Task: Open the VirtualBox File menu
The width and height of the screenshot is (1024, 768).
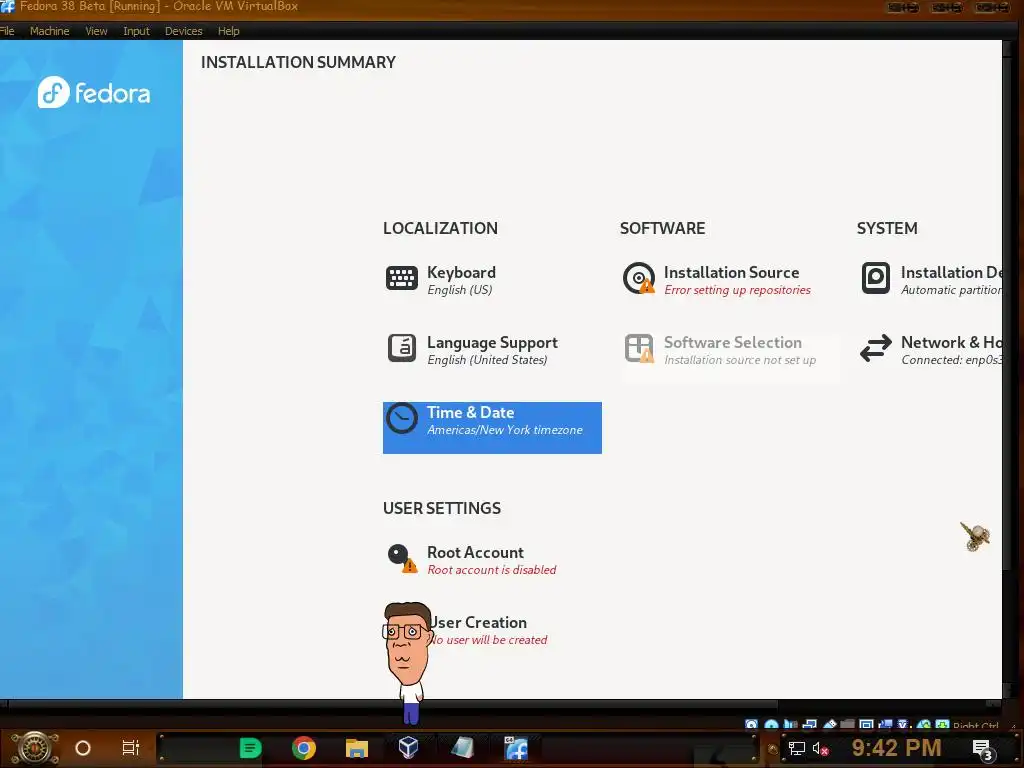Action: (x=7, y=31)
